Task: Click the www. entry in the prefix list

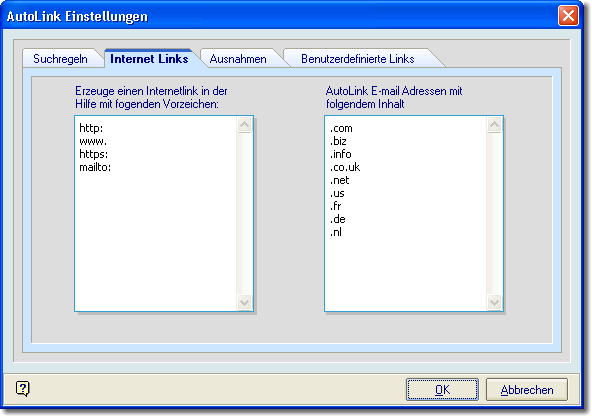Action: (x=93, y=141)
